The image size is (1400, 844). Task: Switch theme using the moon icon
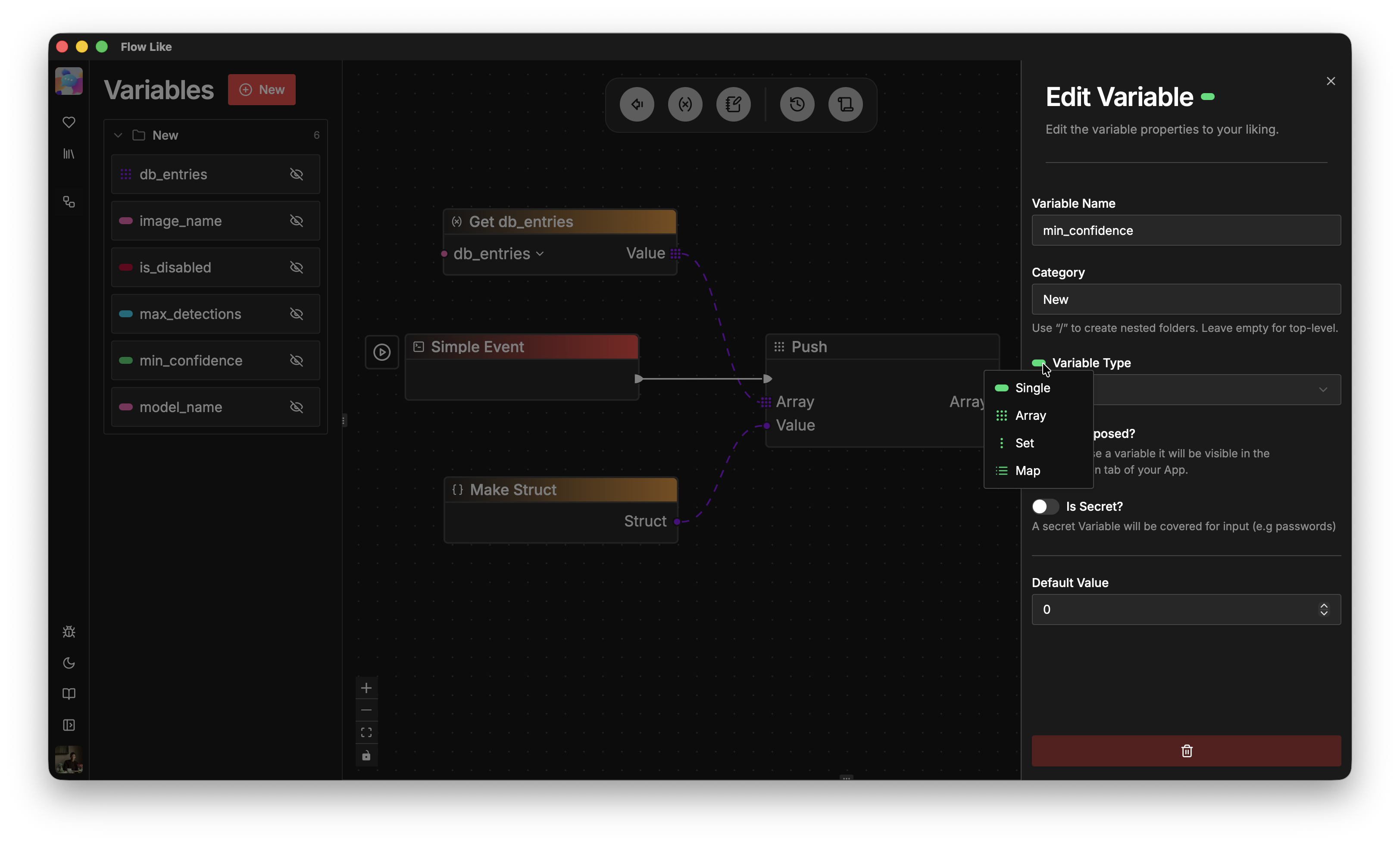tap(69, 663)
